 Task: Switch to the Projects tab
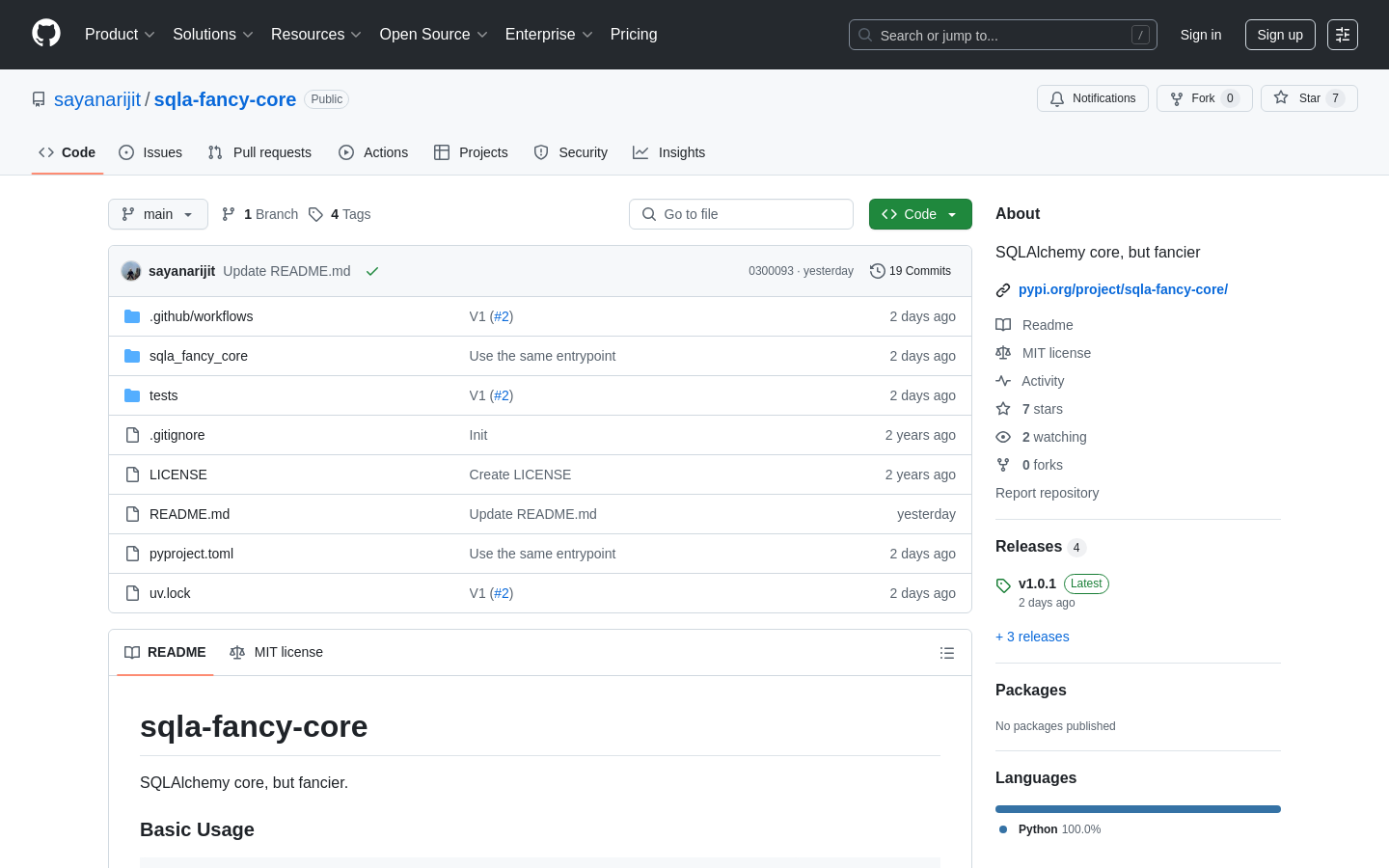[471, 152]
